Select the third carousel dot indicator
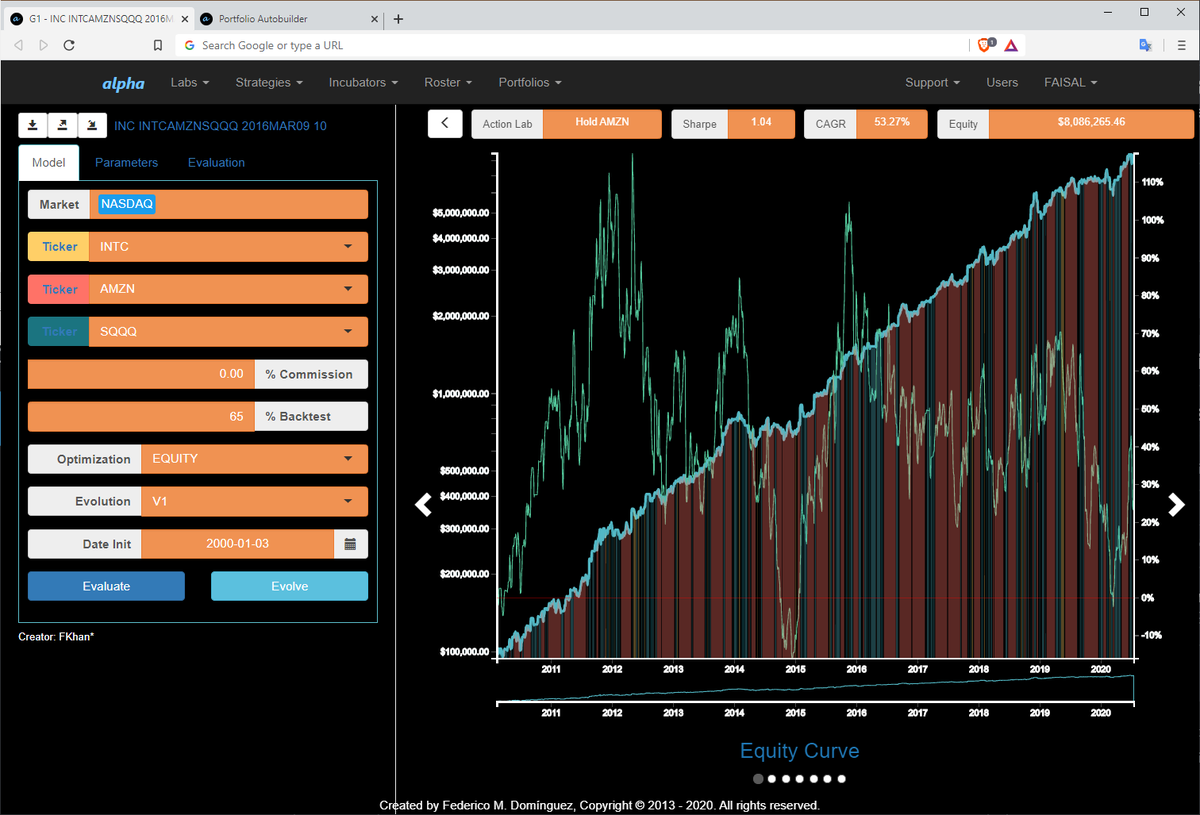The width and height of the screenshot is (1200, 815). pos(786,778)
